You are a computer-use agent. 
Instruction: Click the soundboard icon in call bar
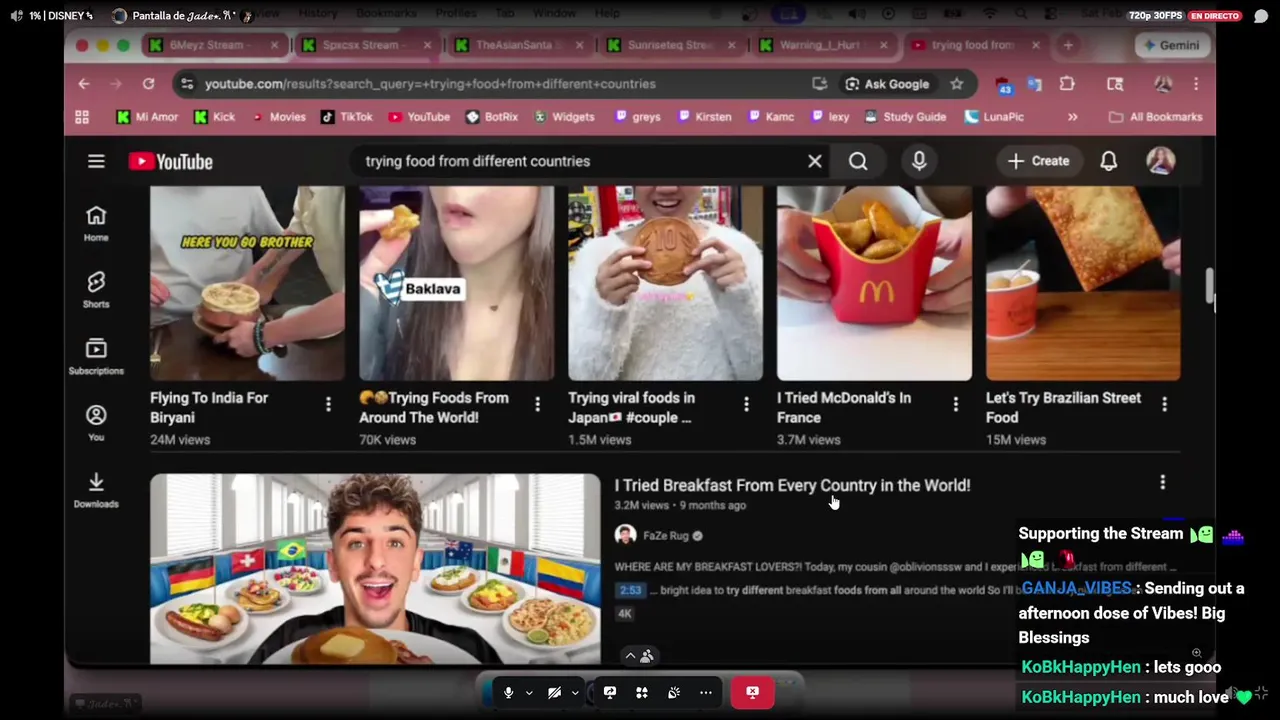674,692
